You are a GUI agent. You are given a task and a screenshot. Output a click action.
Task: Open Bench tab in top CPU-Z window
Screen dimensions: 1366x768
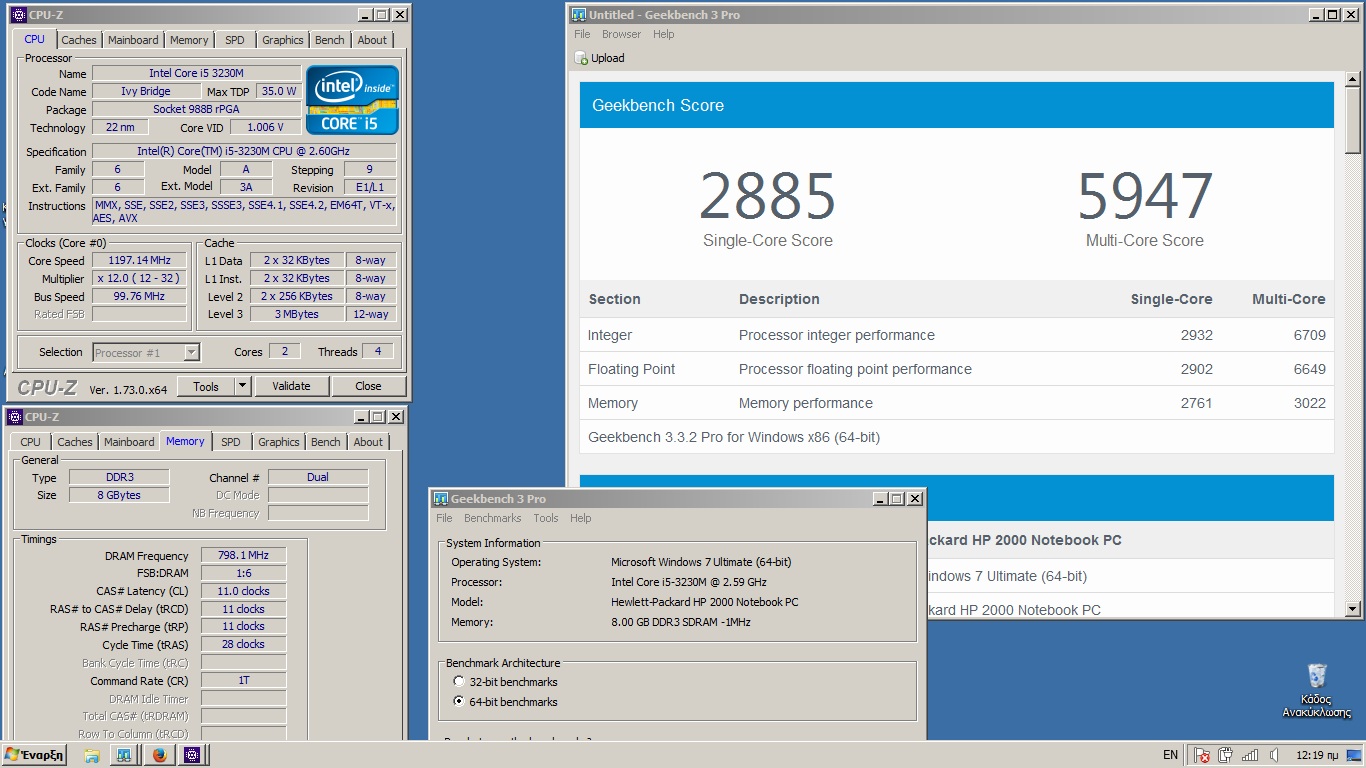[330, 40]
